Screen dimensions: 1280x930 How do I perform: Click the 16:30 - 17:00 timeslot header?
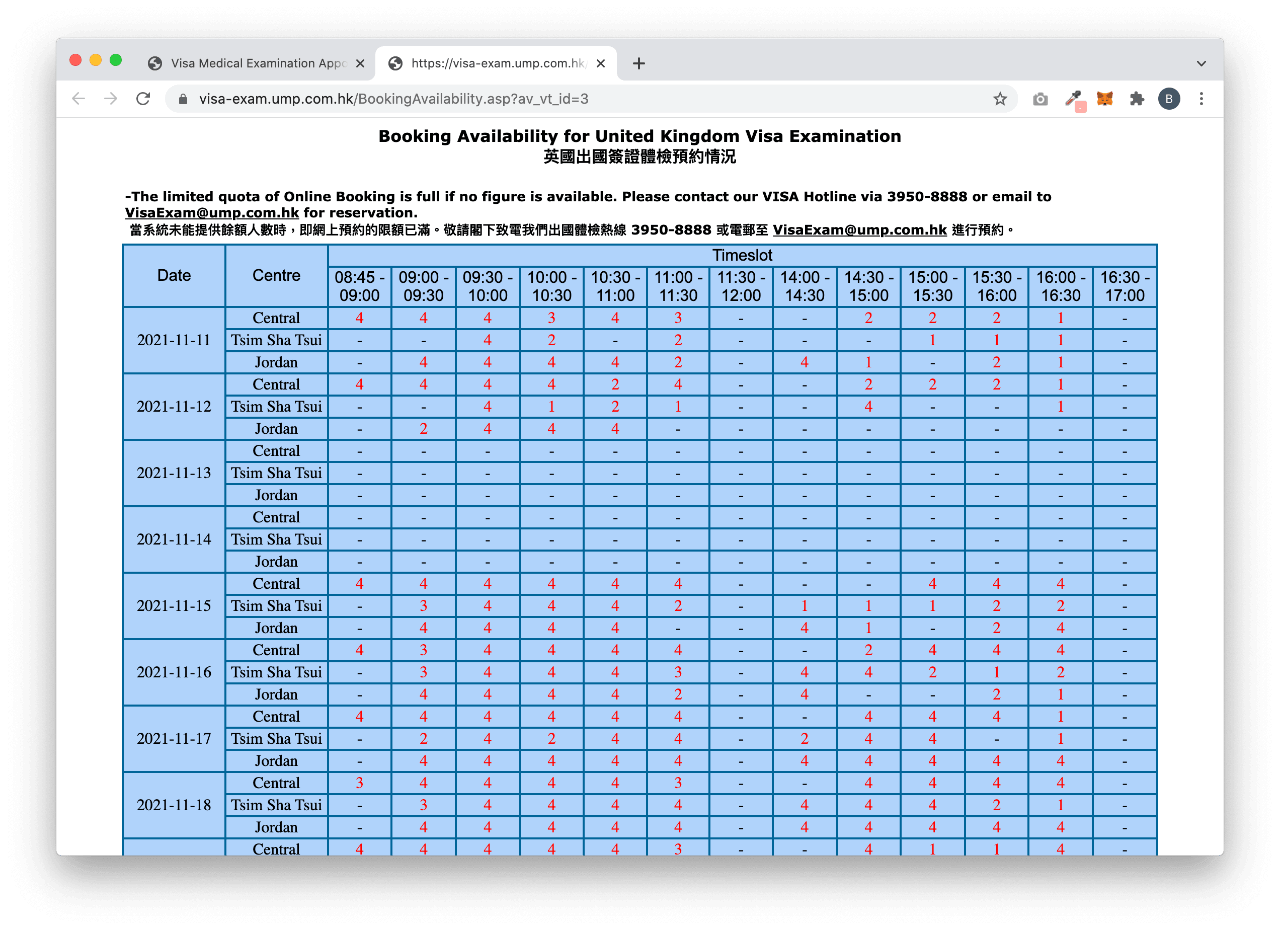click(1125, 287)
